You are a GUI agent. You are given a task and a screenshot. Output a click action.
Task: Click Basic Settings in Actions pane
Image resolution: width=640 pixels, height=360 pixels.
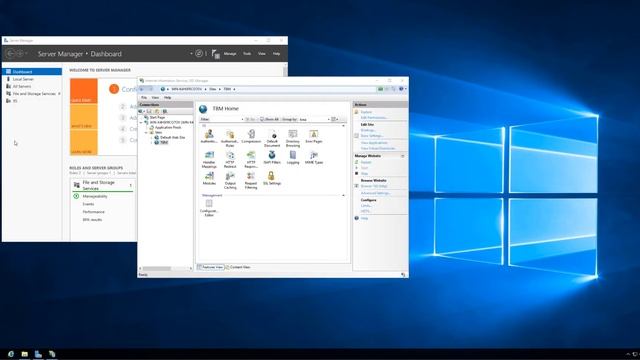coord(371,136)
